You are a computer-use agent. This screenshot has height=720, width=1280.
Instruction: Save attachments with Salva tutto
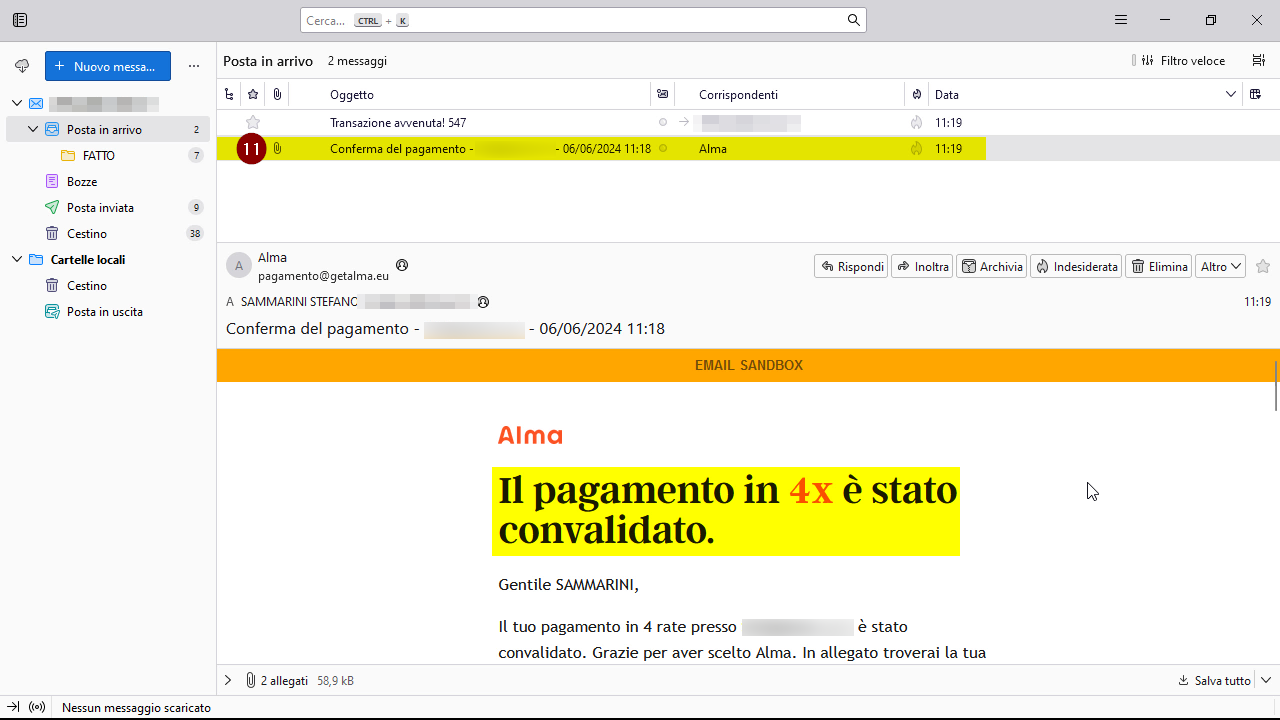[1215, 680]
